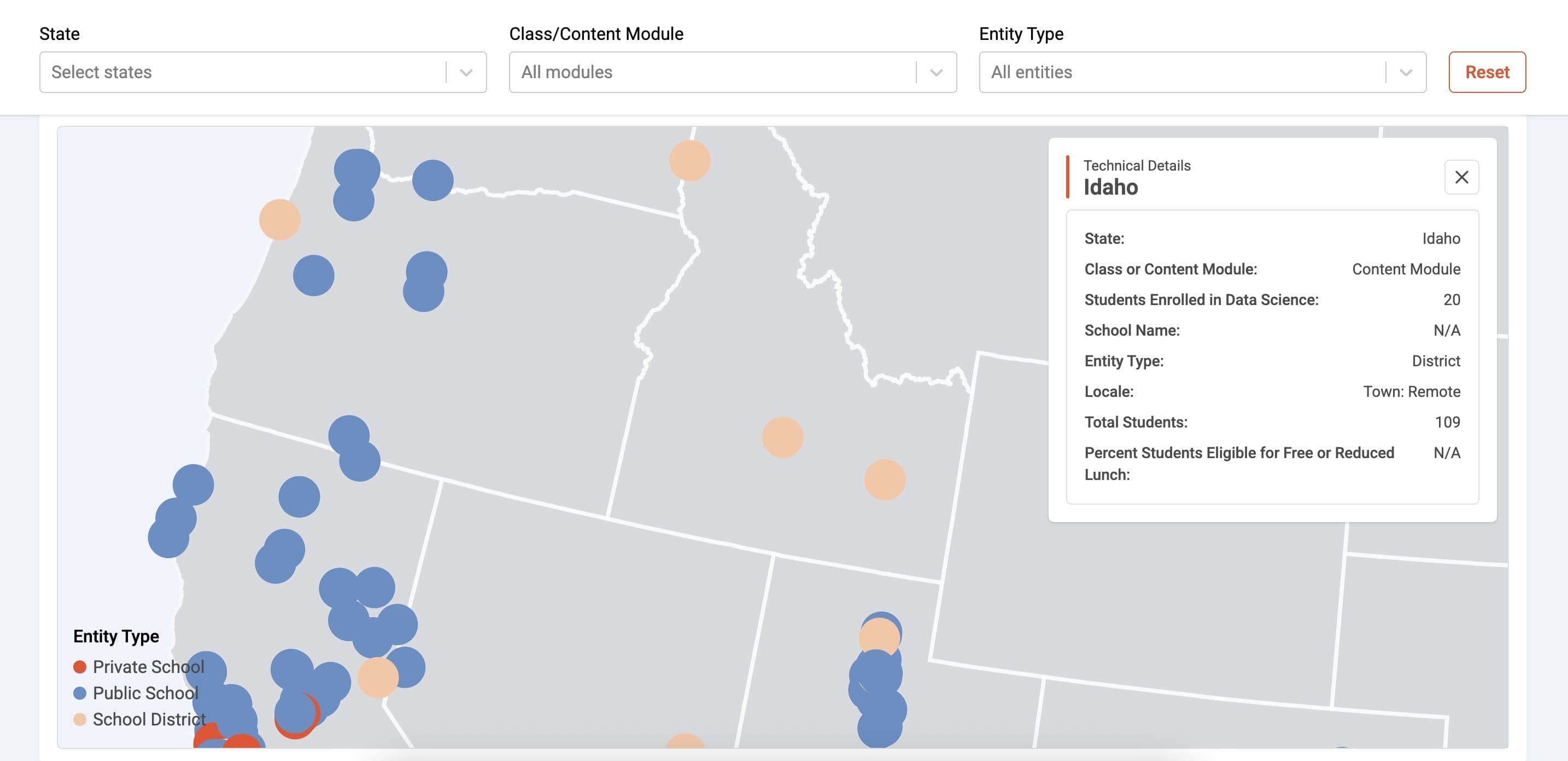Click the blue marker just right of the Washington–Oregon border cluster

[433, 180]
